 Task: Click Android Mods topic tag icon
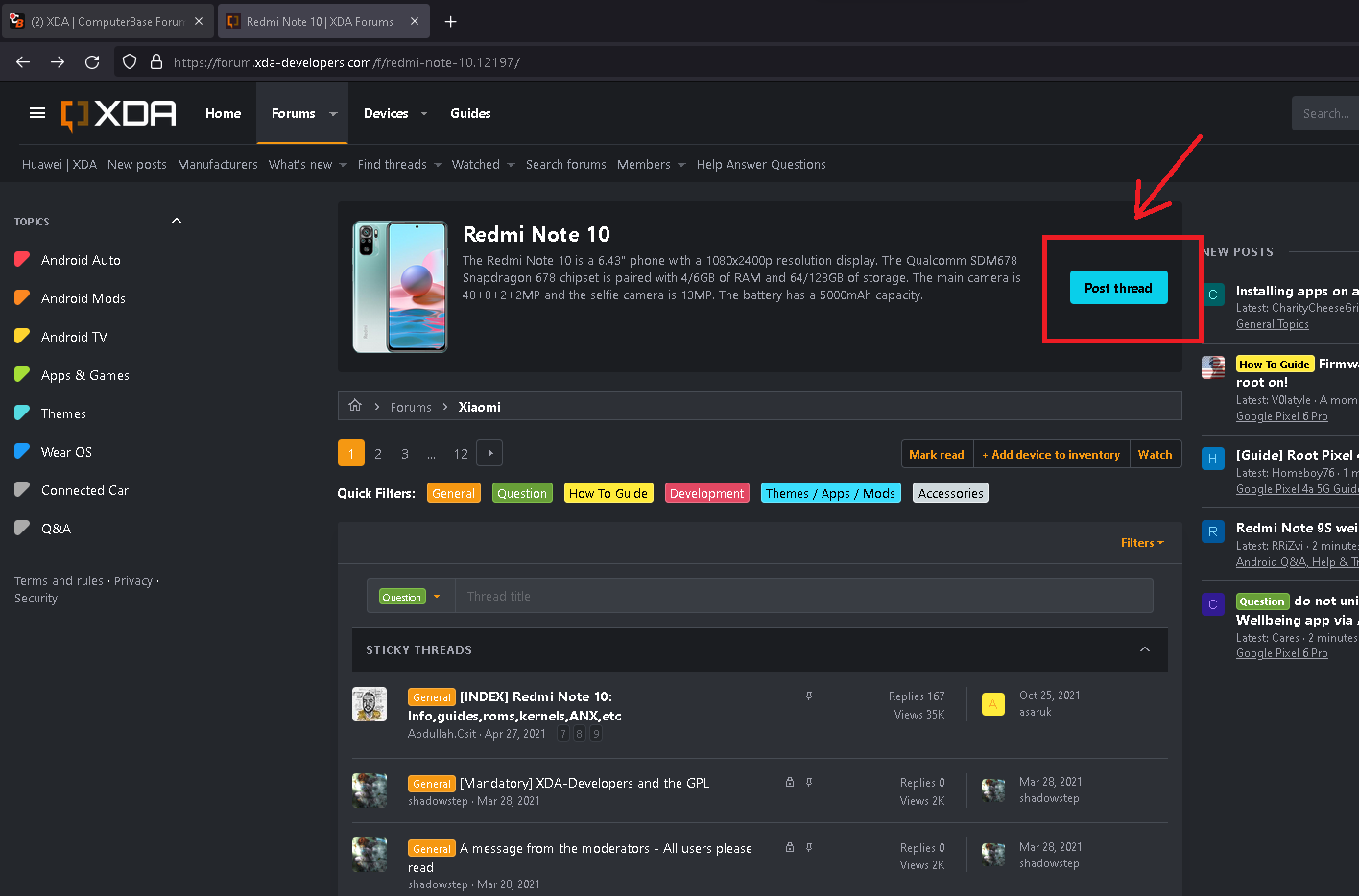pyautogui.click(x=22, y=298)
